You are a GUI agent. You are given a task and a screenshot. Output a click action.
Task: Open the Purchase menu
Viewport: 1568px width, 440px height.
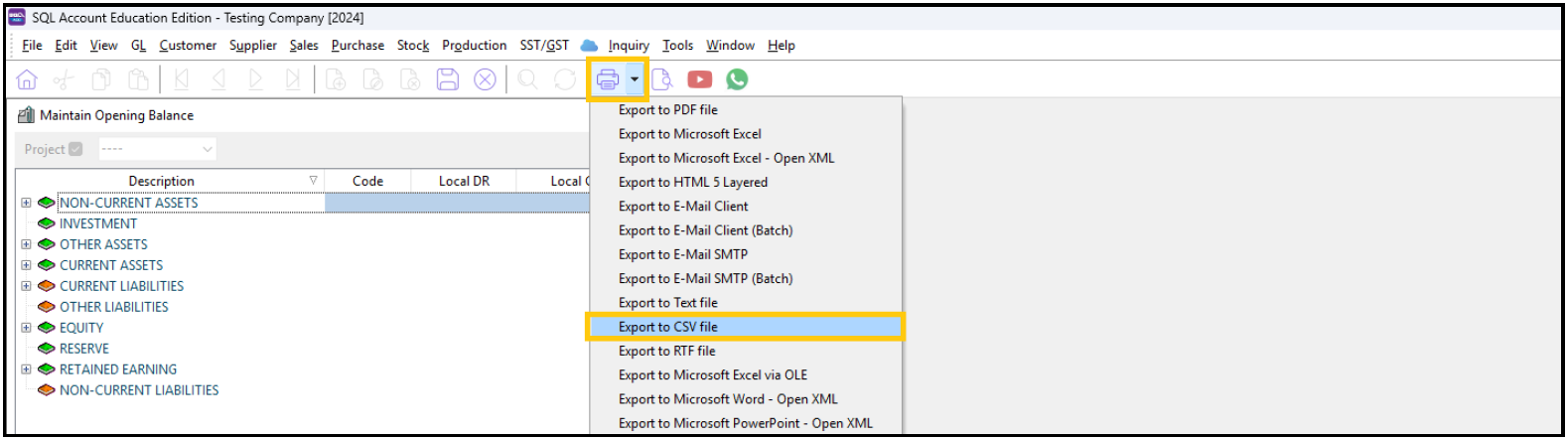click(357, 46)
